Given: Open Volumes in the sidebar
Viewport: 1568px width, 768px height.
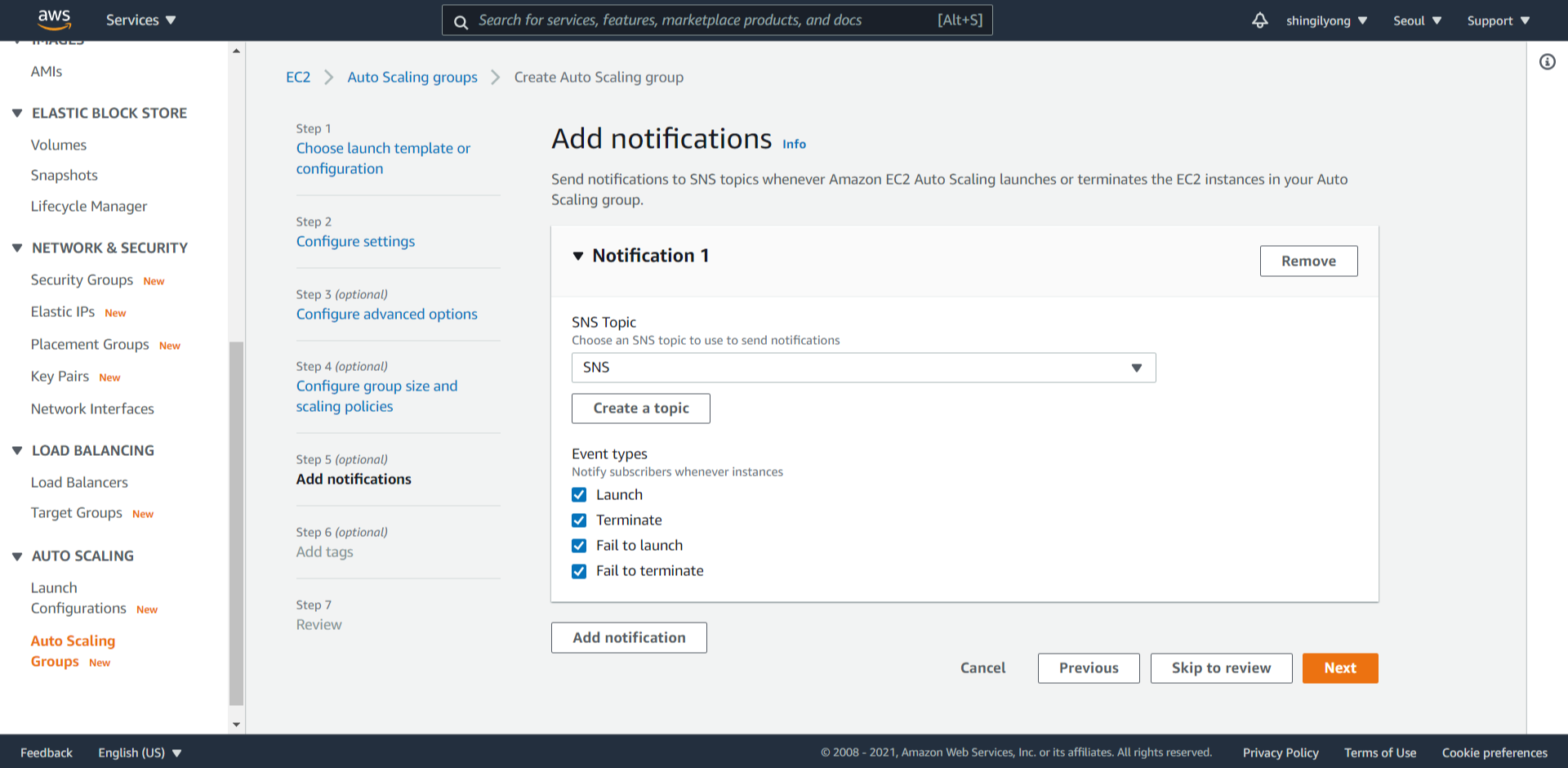Looking at the screenshot, I should 59,145.
